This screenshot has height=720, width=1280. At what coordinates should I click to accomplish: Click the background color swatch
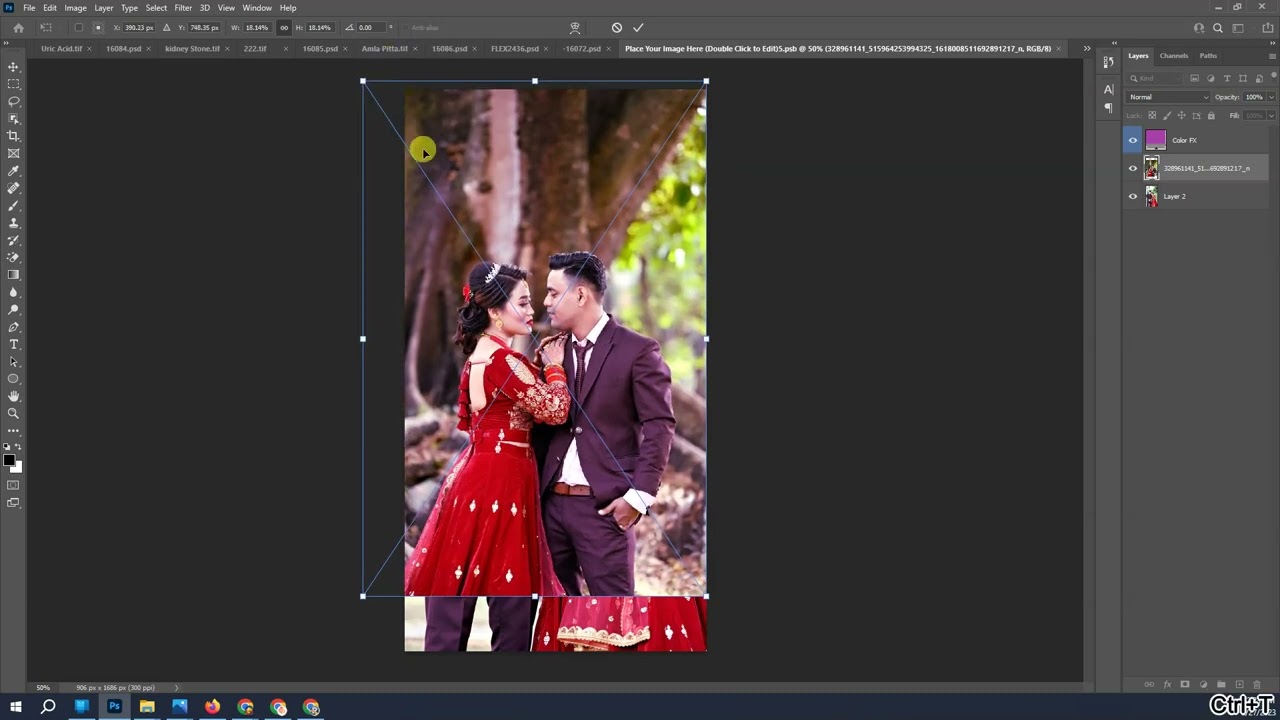click(x=16, y=467)
